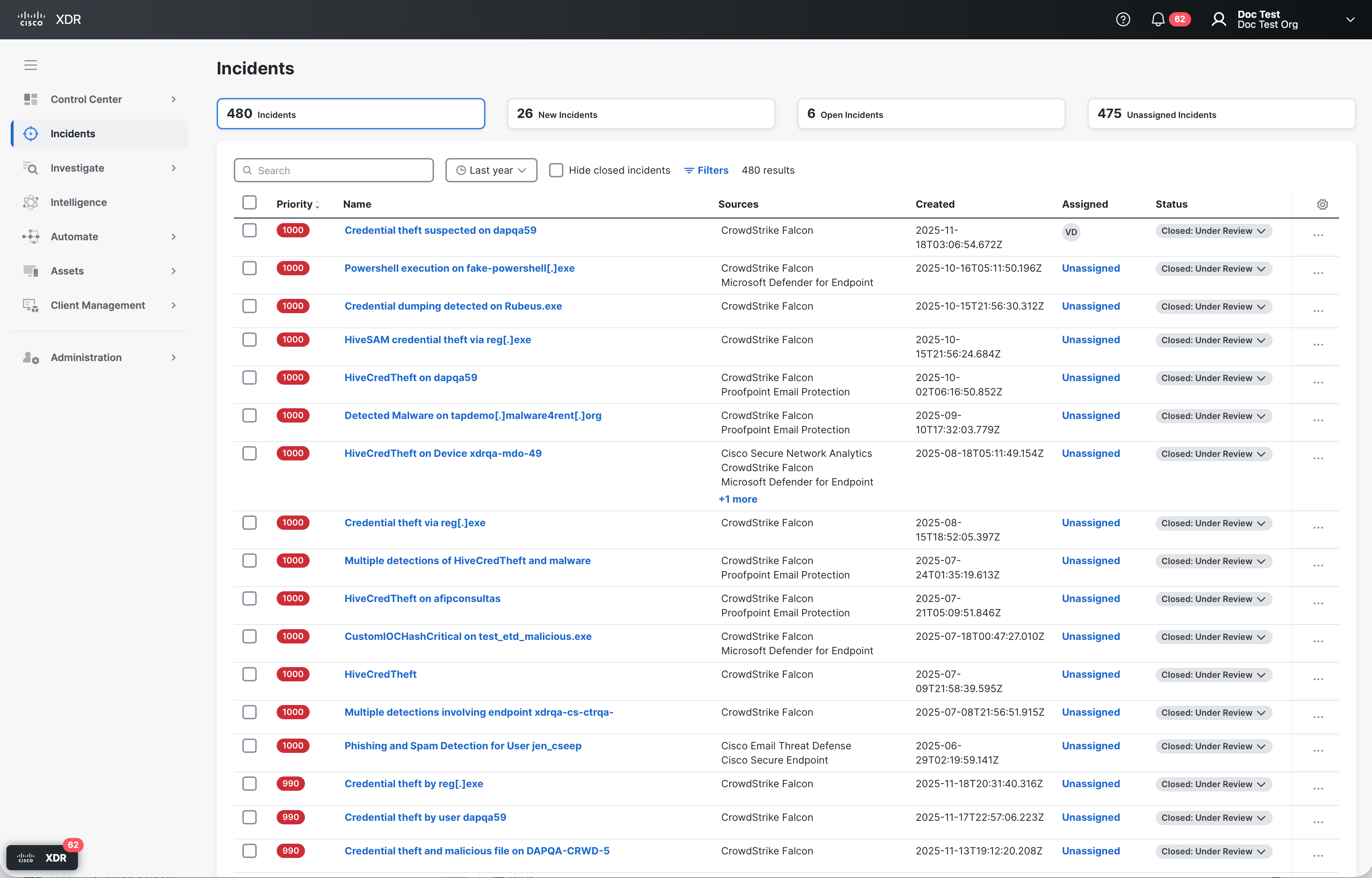Switch to 475 Unassigned Incidents tab

(x=1221, y=114)
